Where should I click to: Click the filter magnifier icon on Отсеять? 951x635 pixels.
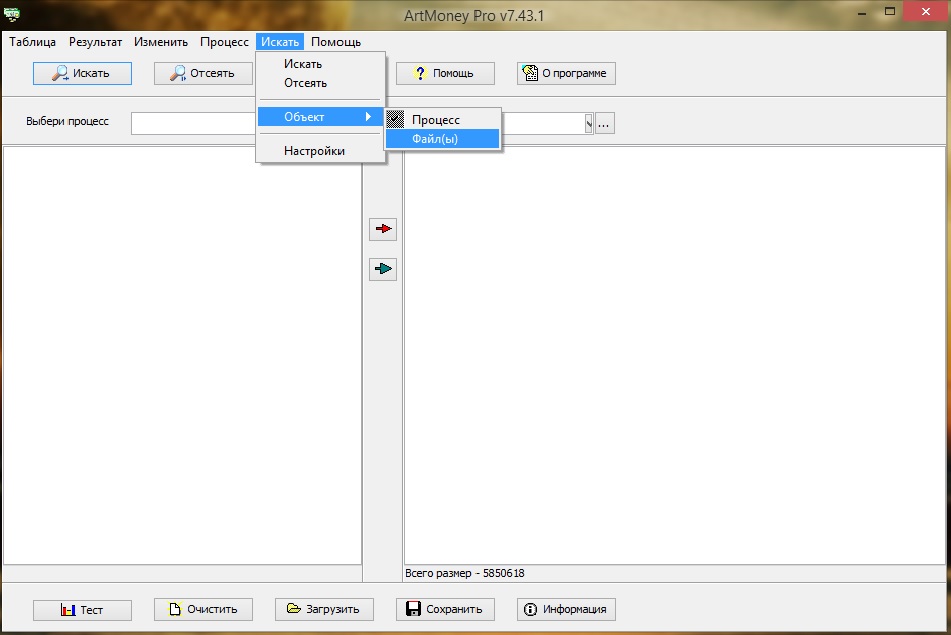tap(177, 73)
